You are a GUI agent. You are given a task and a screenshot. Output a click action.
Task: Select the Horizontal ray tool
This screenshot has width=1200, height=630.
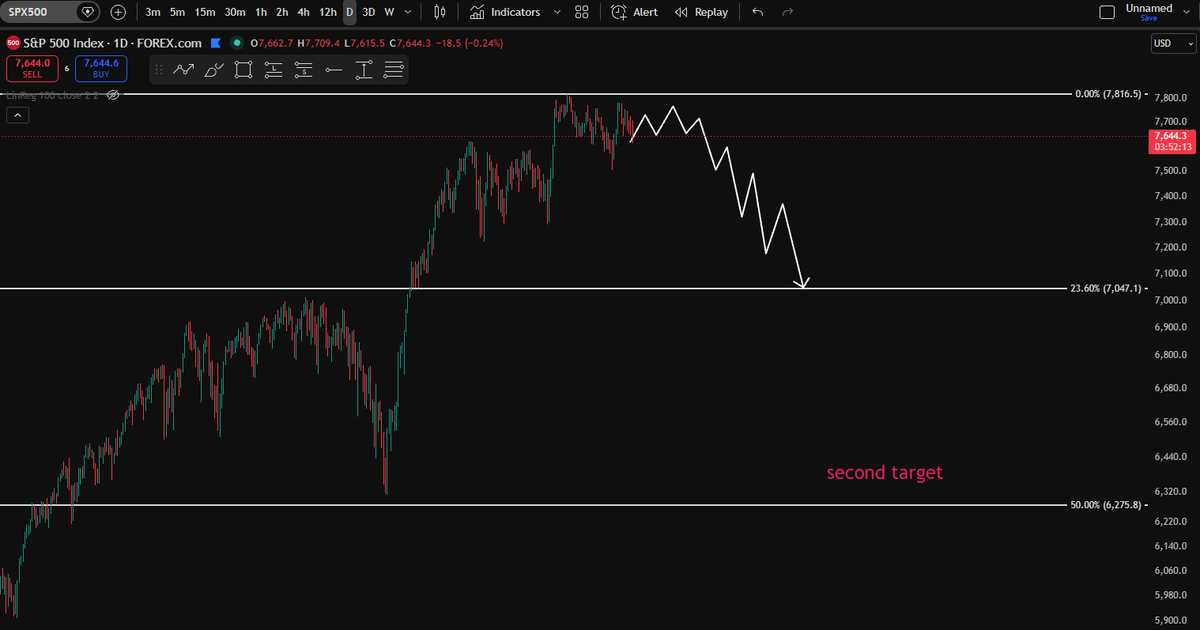point(333,69)
